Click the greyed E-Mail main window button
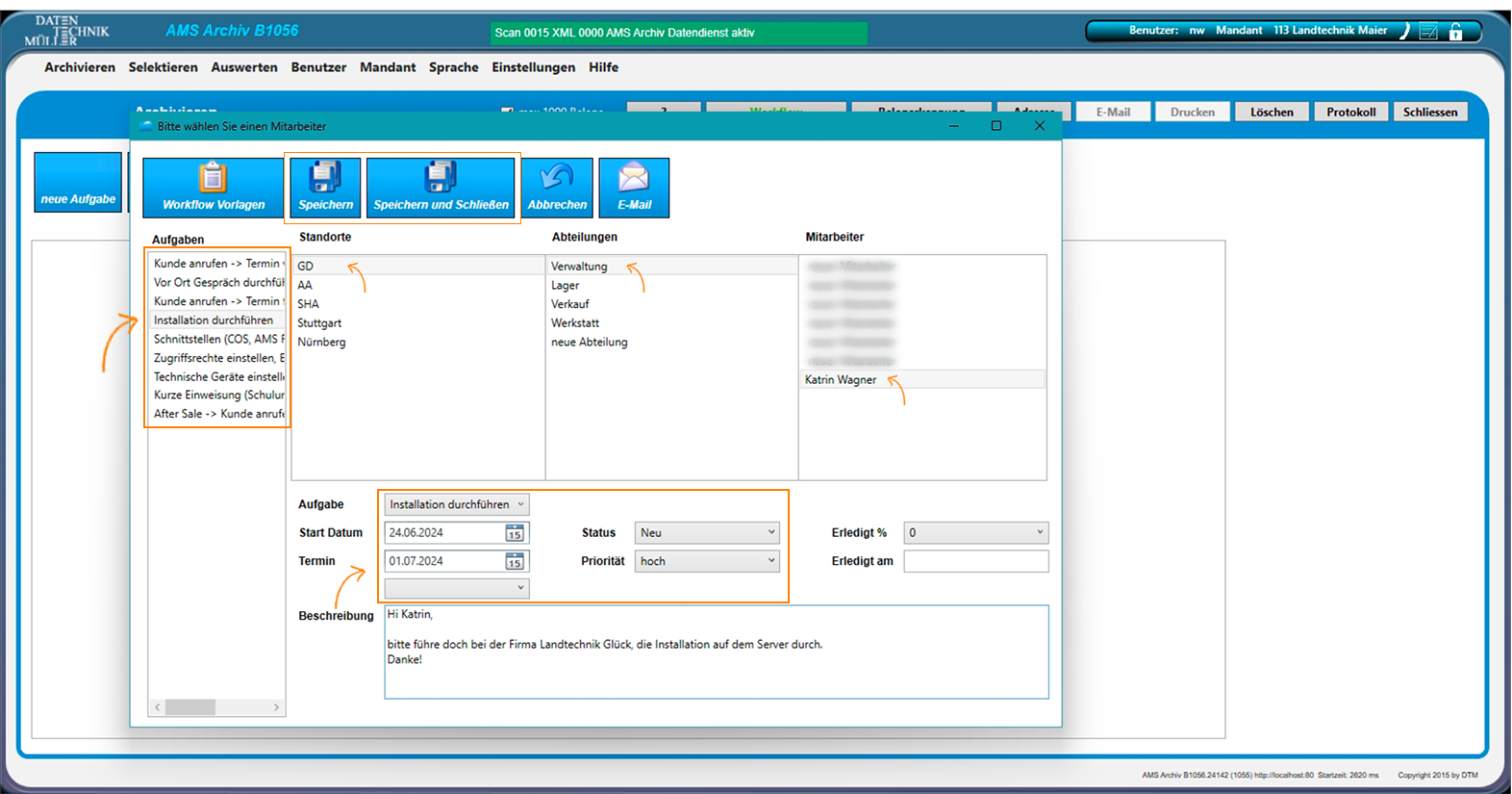This screenshot has width=1512, height=794. point(1113,113)
